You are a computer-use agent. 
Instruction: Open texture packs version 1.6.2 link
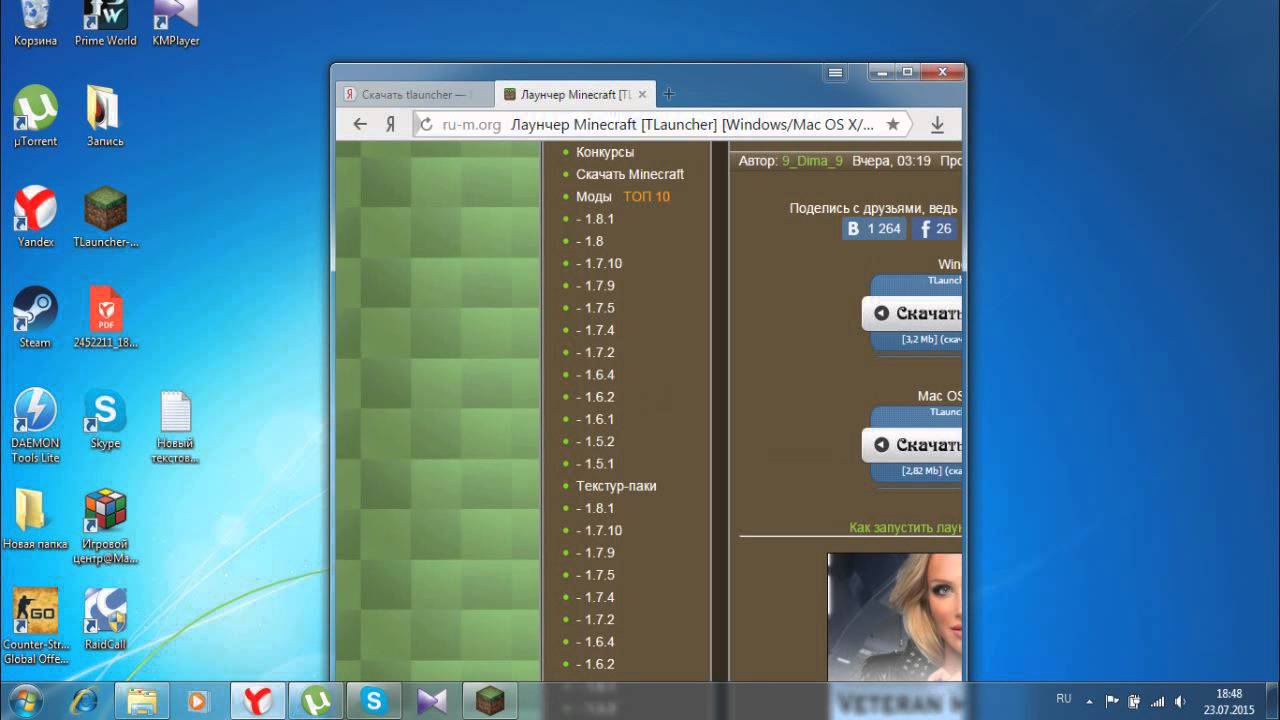click(x=595, y=664)
